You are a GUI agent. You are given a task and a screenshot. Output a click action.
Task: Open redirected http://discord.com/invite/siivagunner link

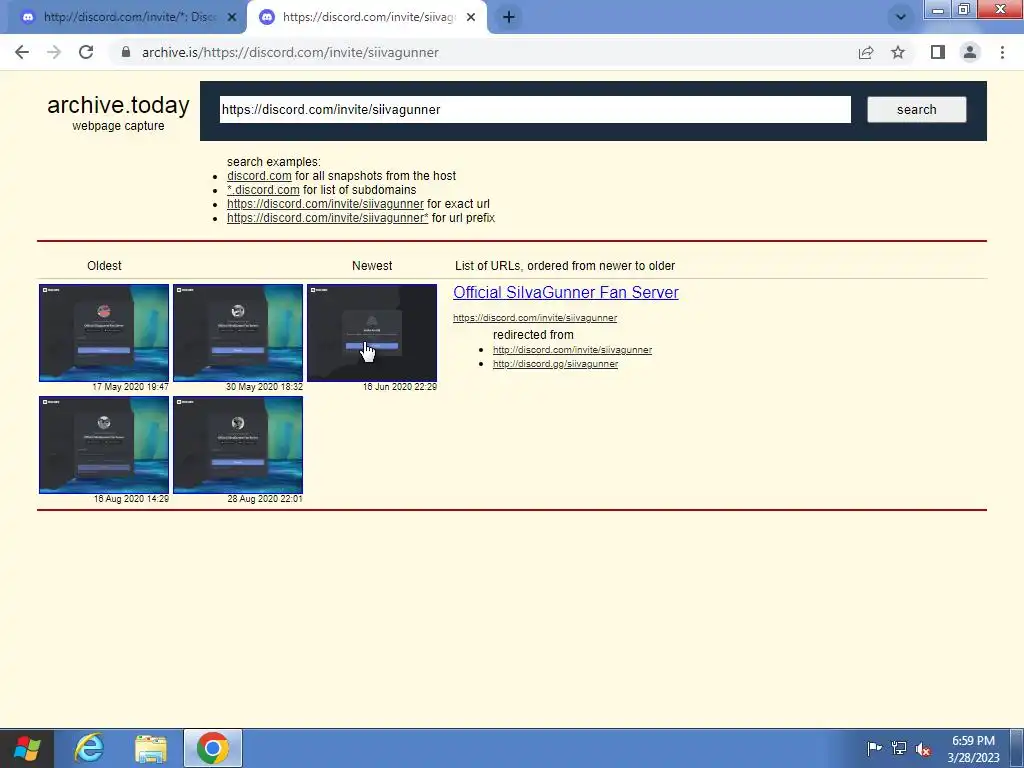click(x=572, y=350)
